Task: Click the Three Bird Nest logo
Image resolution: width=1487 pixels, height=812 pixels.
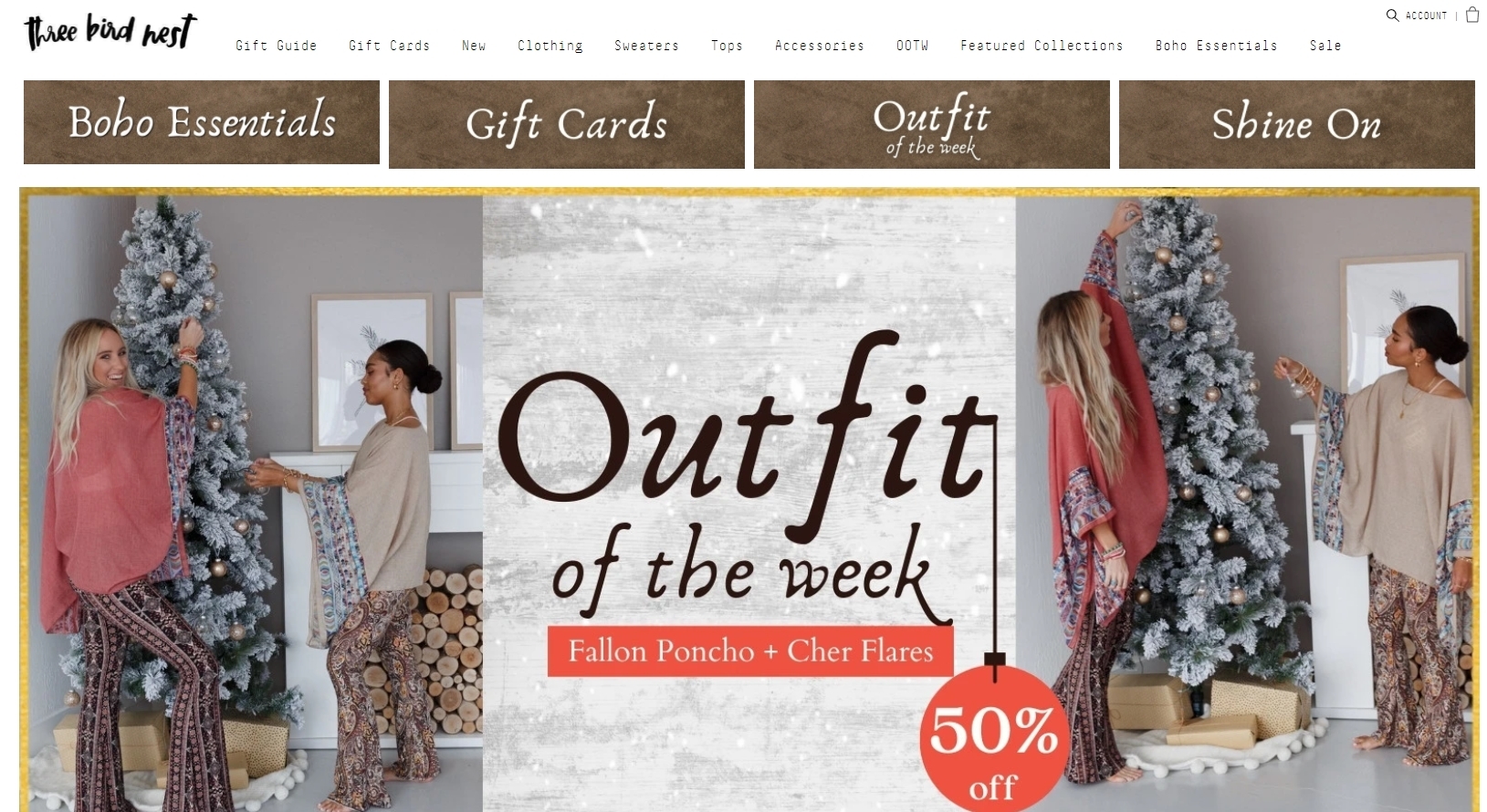Action: (x=110, y=32)
